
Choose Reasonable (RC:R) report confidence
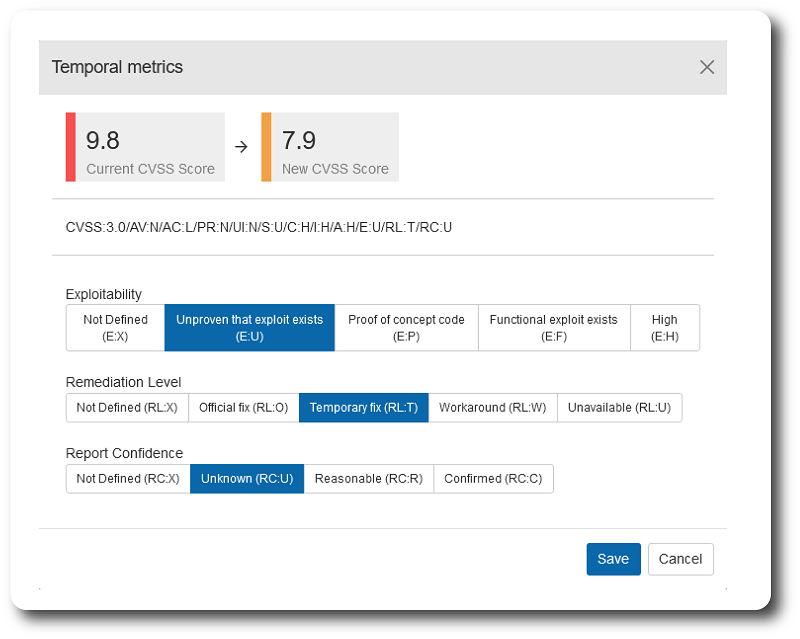[x=368, y=479]
